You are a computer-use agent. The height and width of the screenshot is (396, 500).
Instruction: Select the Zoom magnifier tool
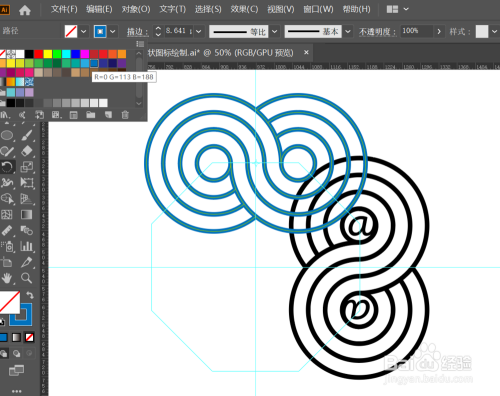click(27, 278)
